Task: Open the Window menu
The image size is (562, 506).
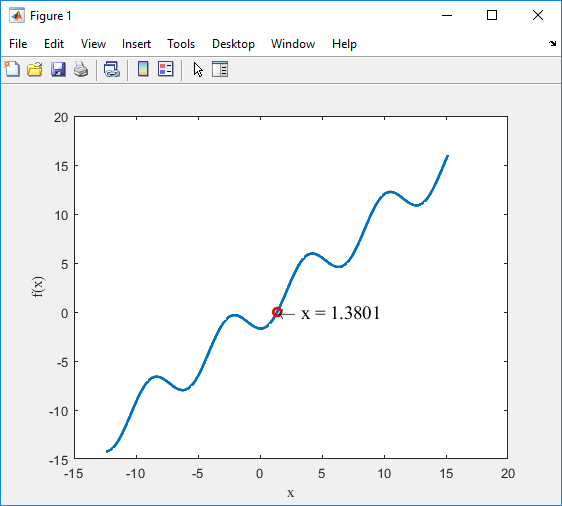Action: point(293,44)
